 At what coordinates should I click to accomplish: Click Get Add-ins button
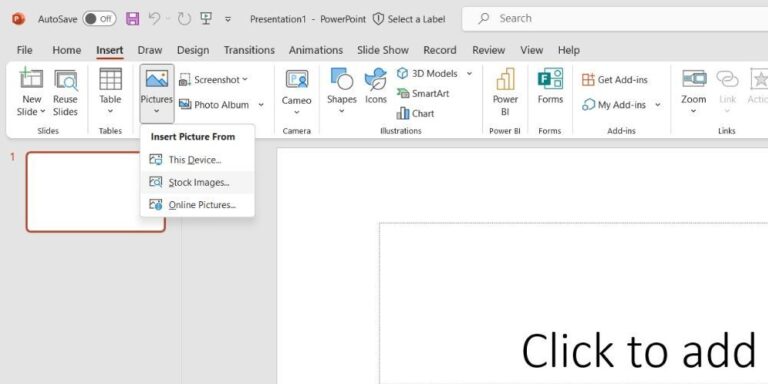[x=615, y=79]
